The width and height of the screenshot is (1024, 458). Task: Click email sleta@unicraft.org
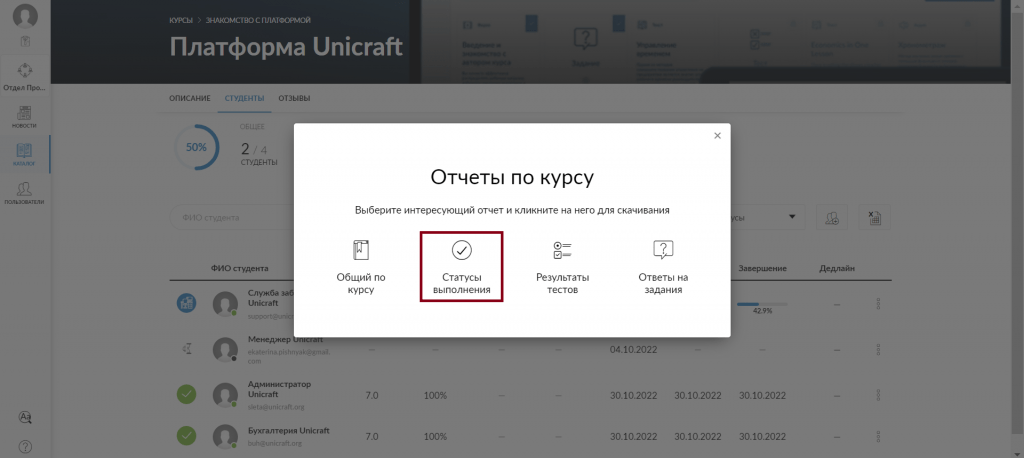pyautogui.click(x=276, y=407)
